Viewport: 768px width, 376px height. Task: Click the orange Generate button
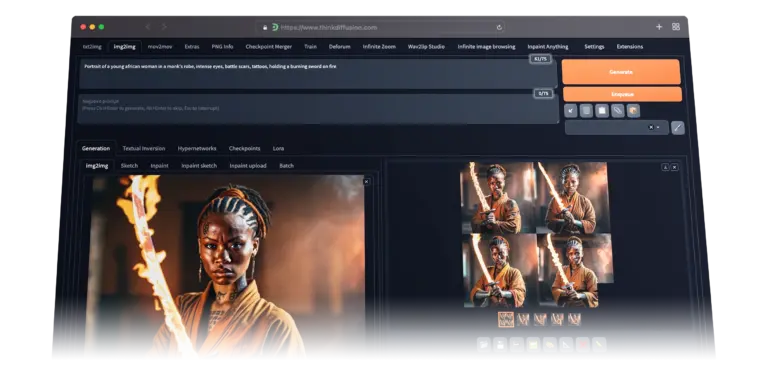click(x=621, y=72)
